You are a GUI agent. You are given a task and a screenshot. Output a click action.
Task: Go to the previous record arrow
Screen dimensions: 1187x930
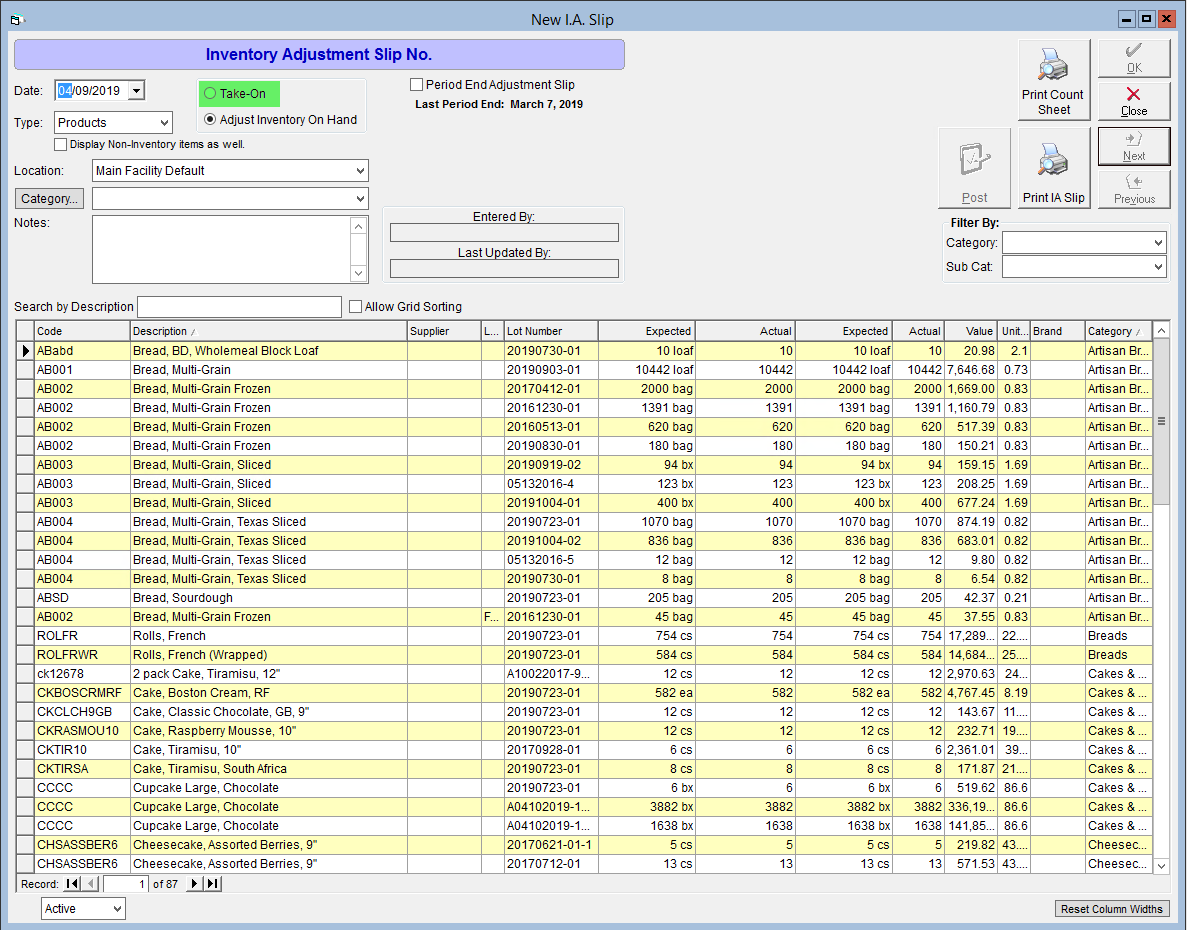[x=91, y=883]
